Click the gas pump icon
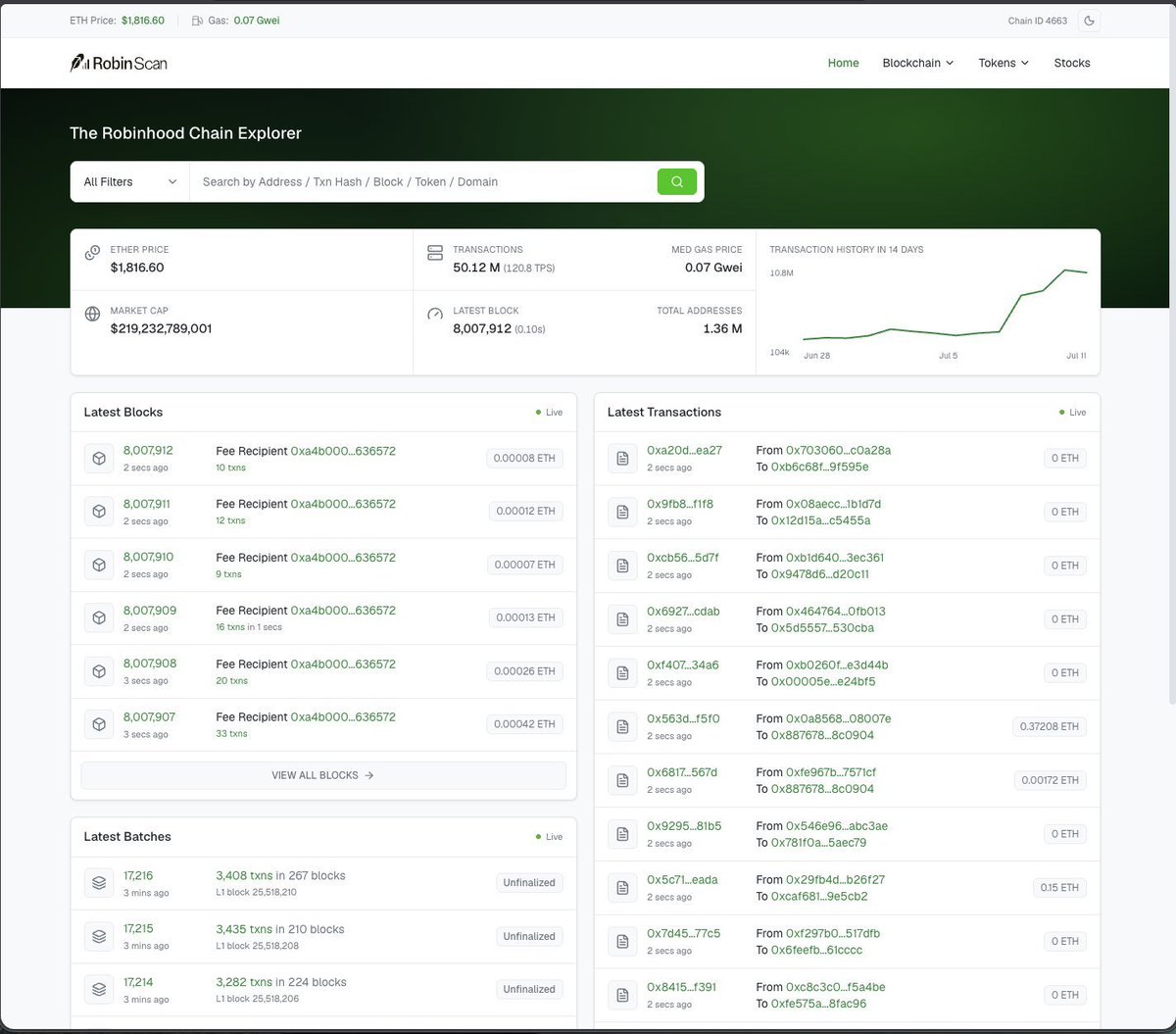The image size is (1176, 1034). point(197,21)
